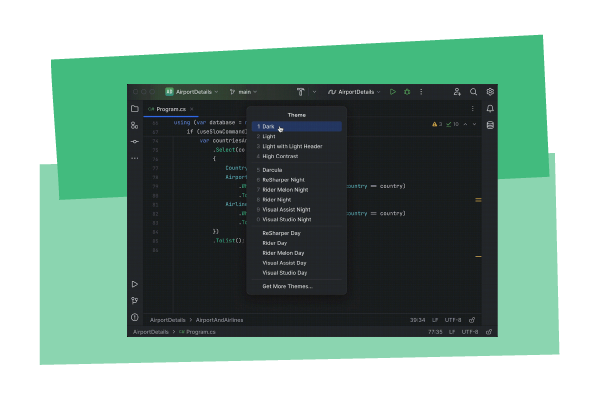Open the Structure tool window icon
Viewport: 600px width, 400px height.
pyautogui.click(x=135, y=125)
